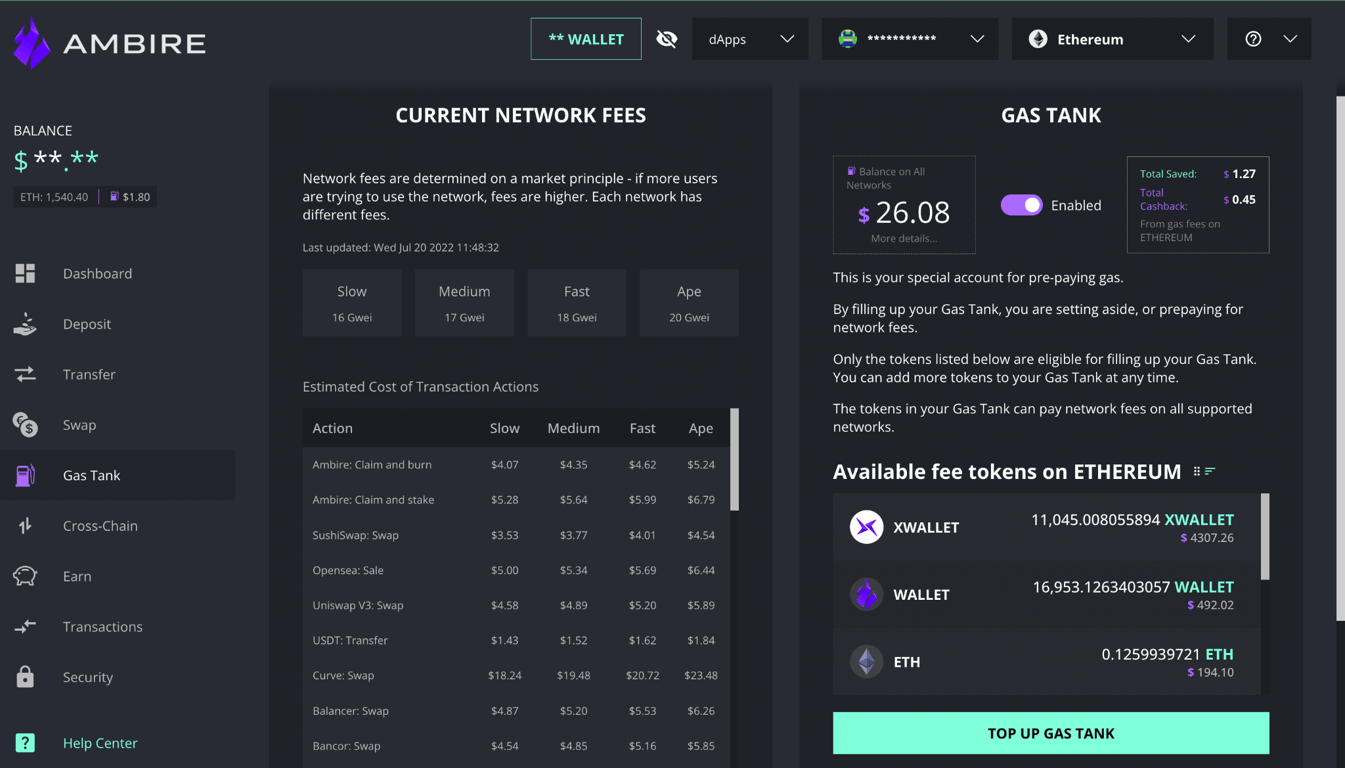The height and width of the screenshot is (768, 1345).
Task: Click the Transactions sidebar icon
Action: [24, 626]
